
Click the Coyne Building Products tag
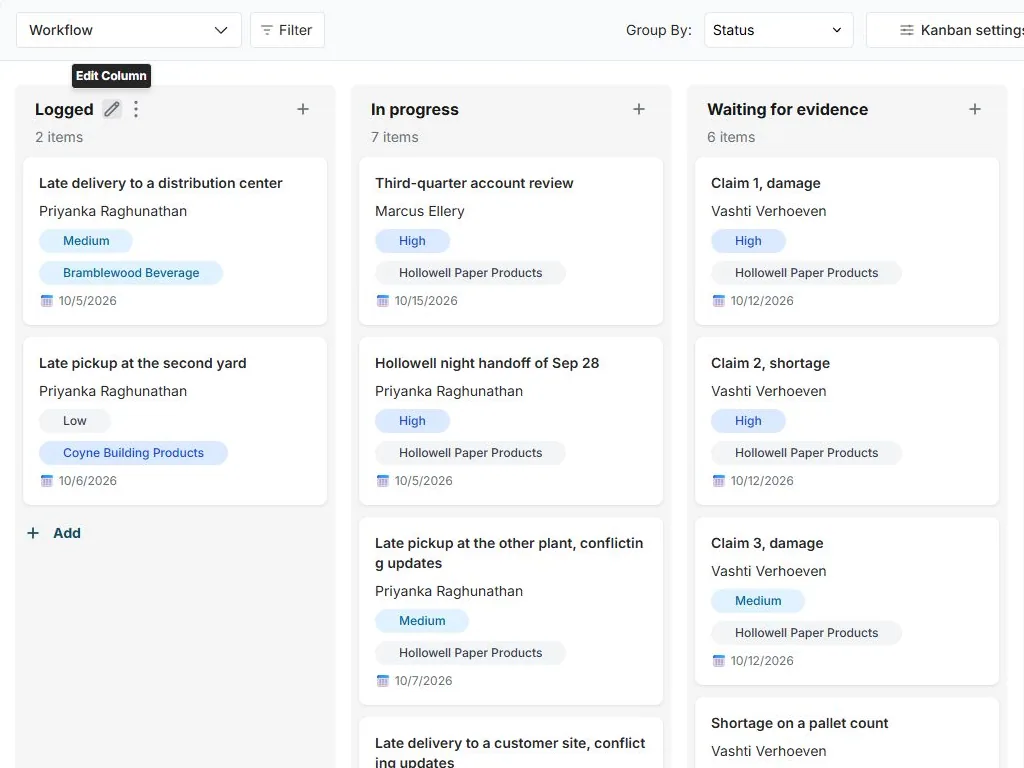pos(133,453)
